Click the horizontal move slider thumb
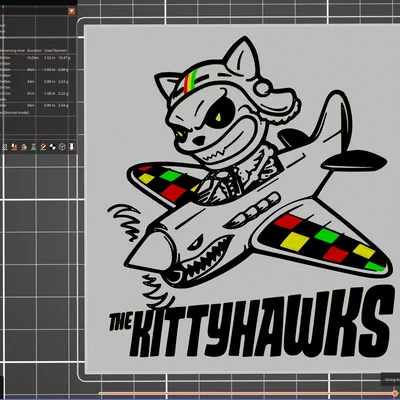 [395, 393]
